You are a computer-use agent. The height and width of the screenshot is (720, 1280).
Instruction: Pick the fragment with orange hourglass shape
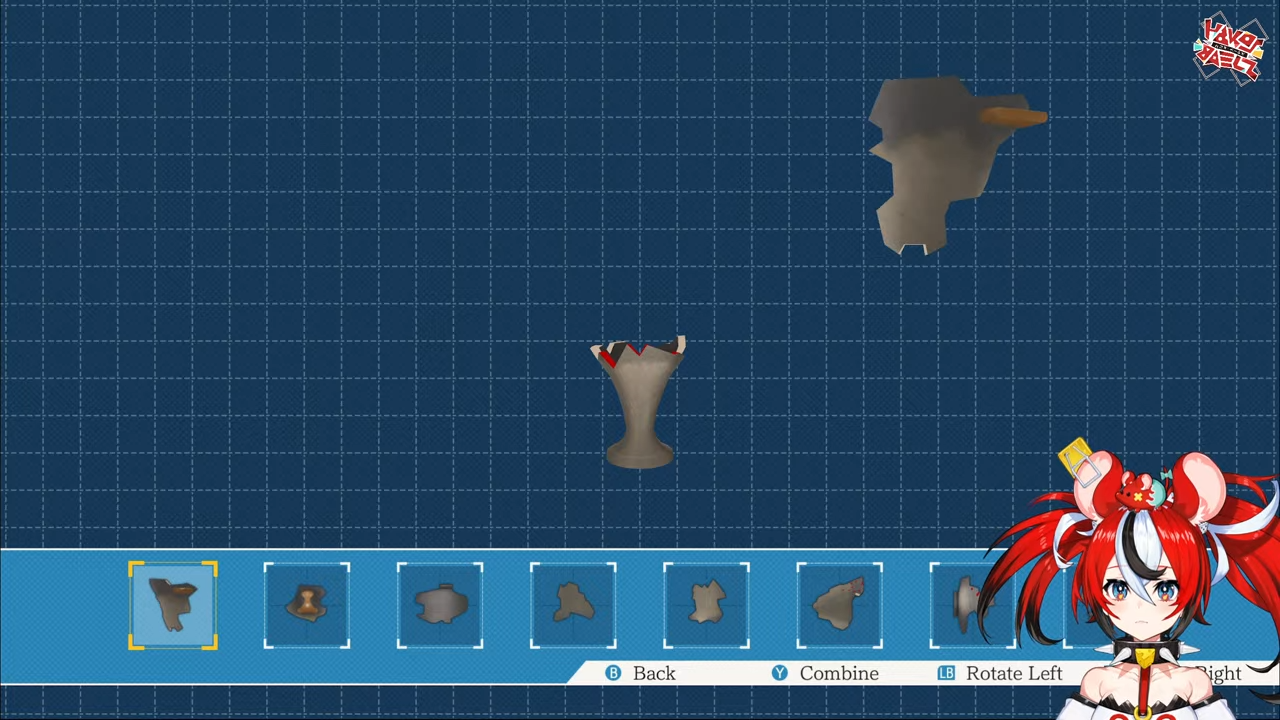coord(307,606)
